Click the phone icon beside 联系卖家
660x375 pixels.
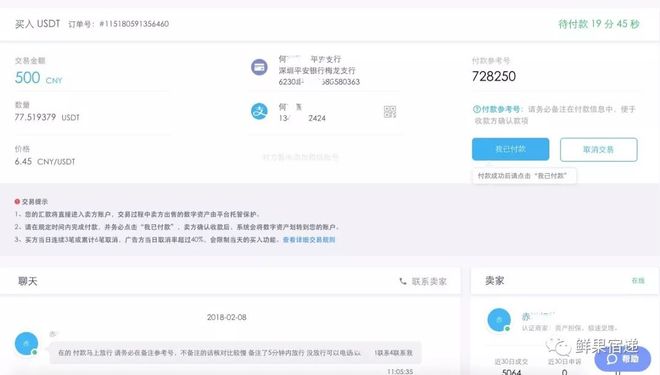pyautogui.click(x=403, y=281)
